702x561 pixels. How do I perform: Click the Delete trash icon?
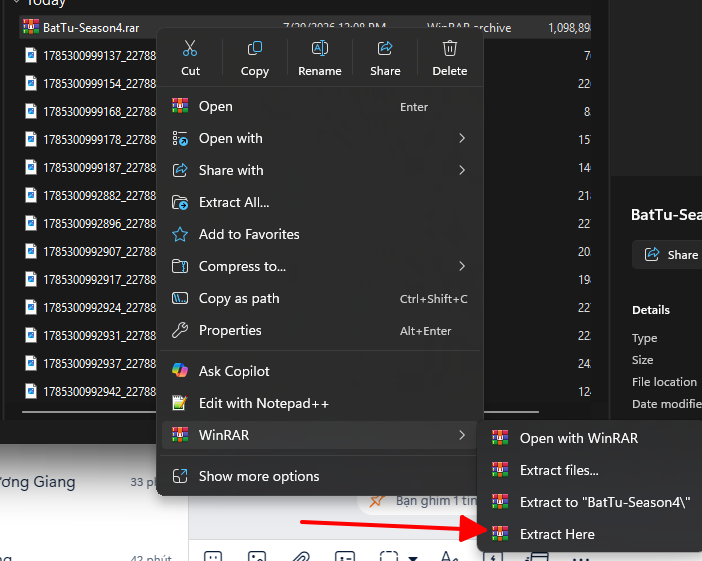[449, 48]
